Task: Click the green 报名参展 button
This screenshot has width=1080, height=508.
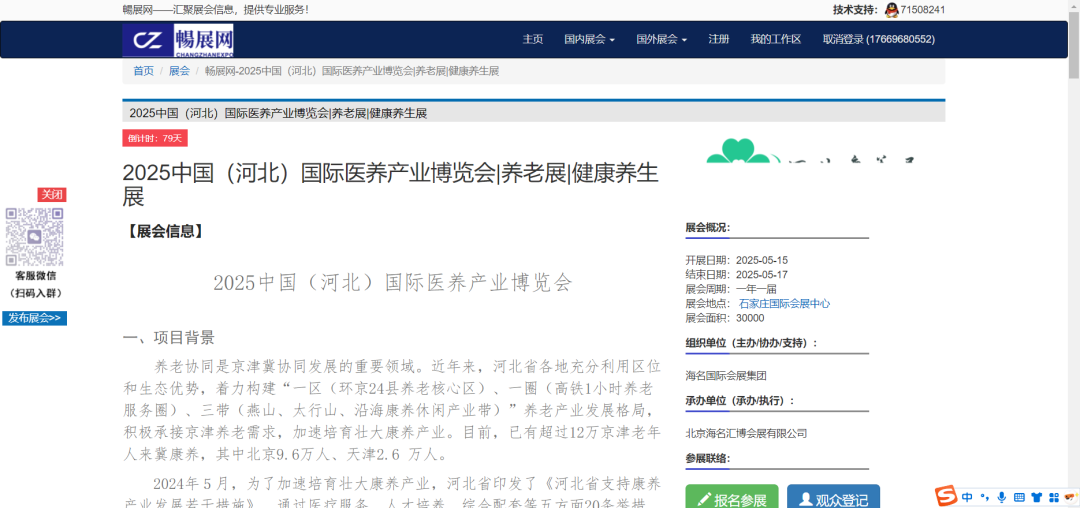Action: tap(731, 499)
